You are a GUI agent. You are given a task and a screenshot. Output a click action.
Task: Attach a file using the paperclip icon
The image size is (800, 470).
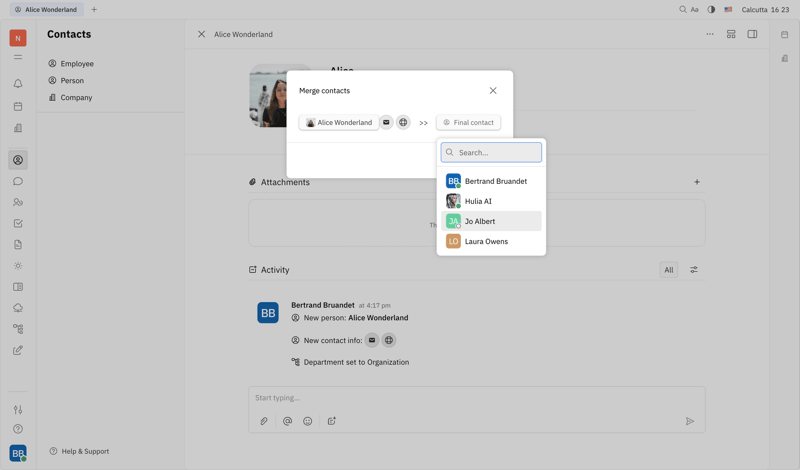coord(264,421)
